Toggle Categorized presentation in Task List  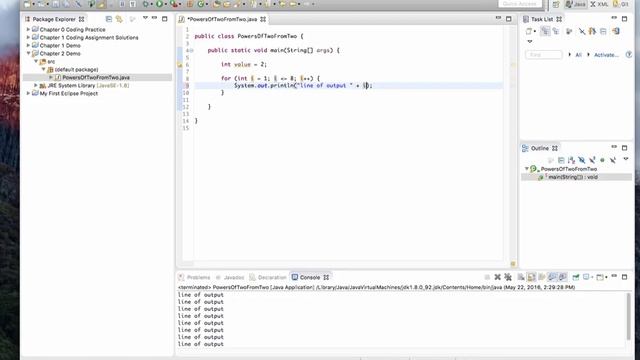(x=545, y=31)
